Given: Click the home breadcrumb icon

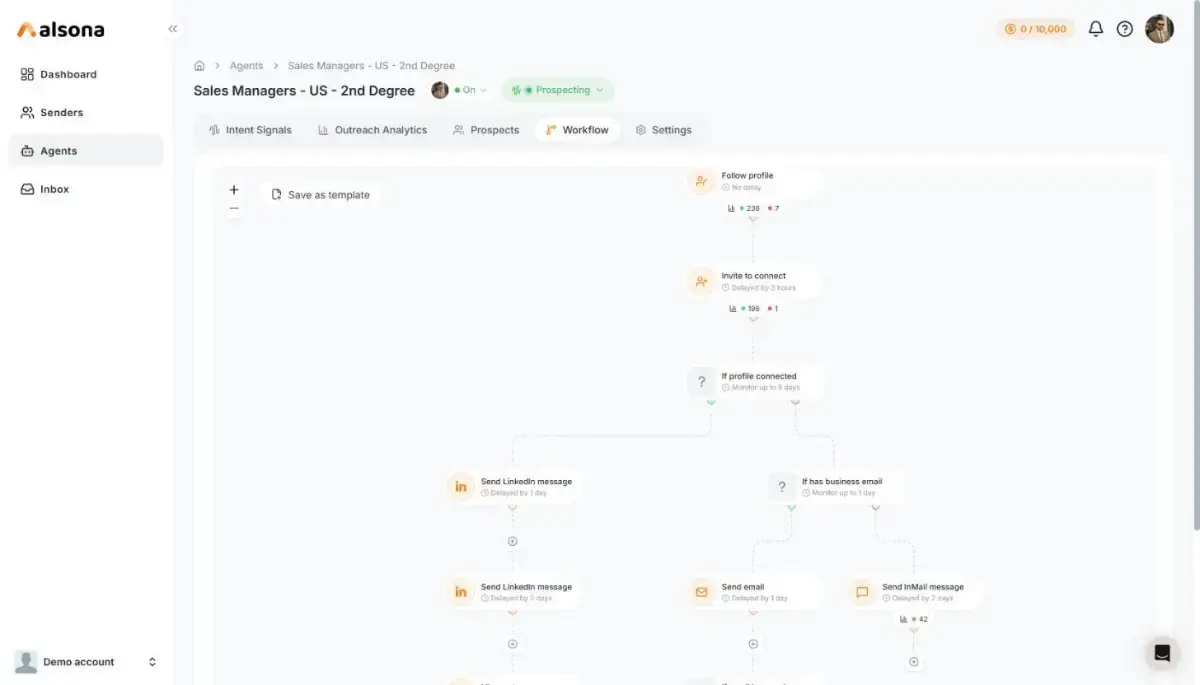Looking at the screenshot, I should 199,66.
